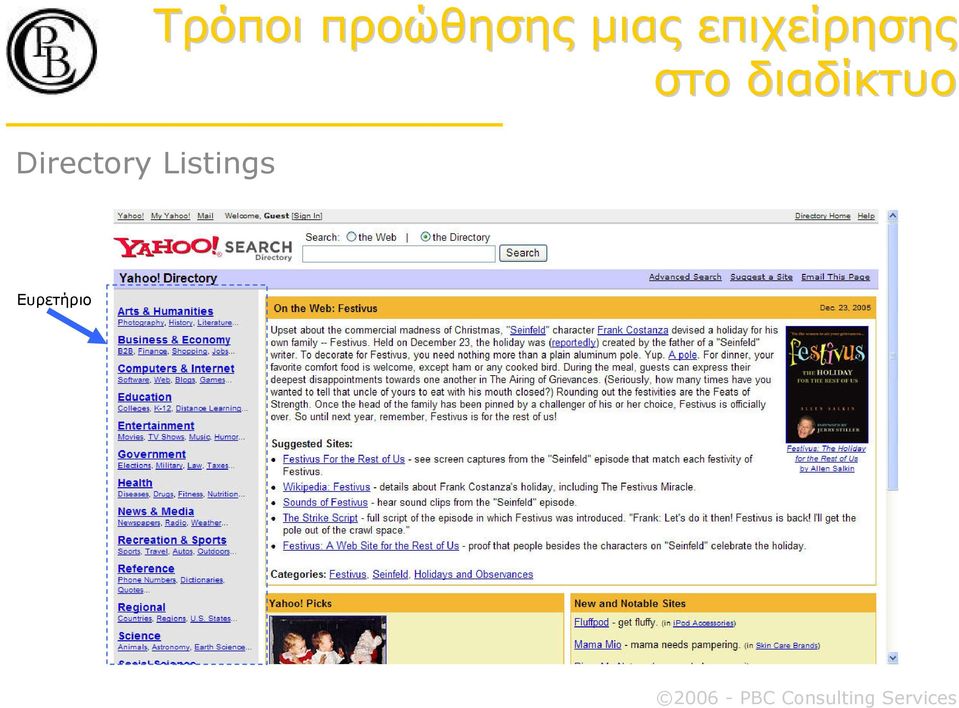
Task: Click iPod Accessories link
Action: coord(703,624)
